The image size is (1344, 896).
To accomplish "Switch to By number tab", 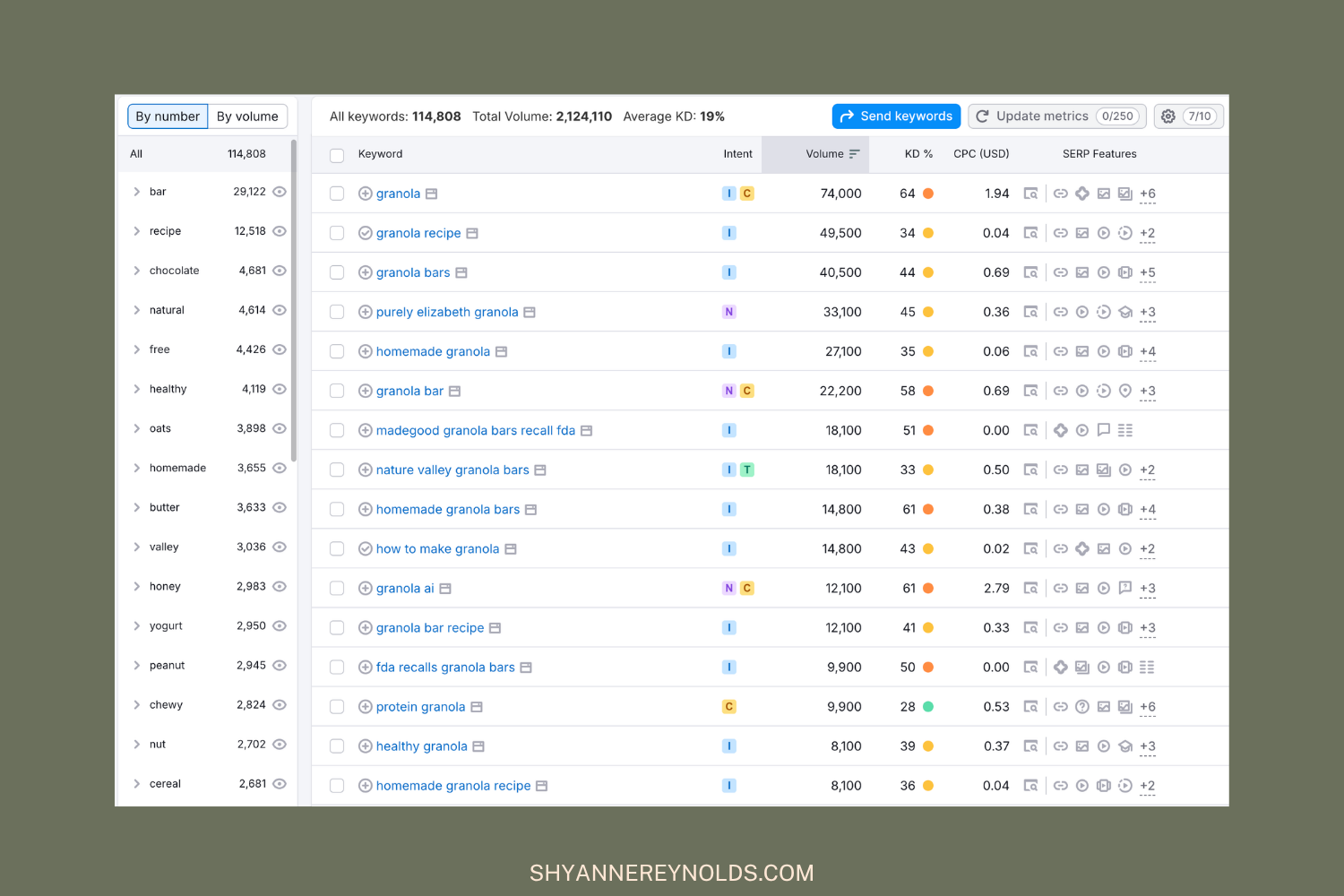I will tap(168, 116).
